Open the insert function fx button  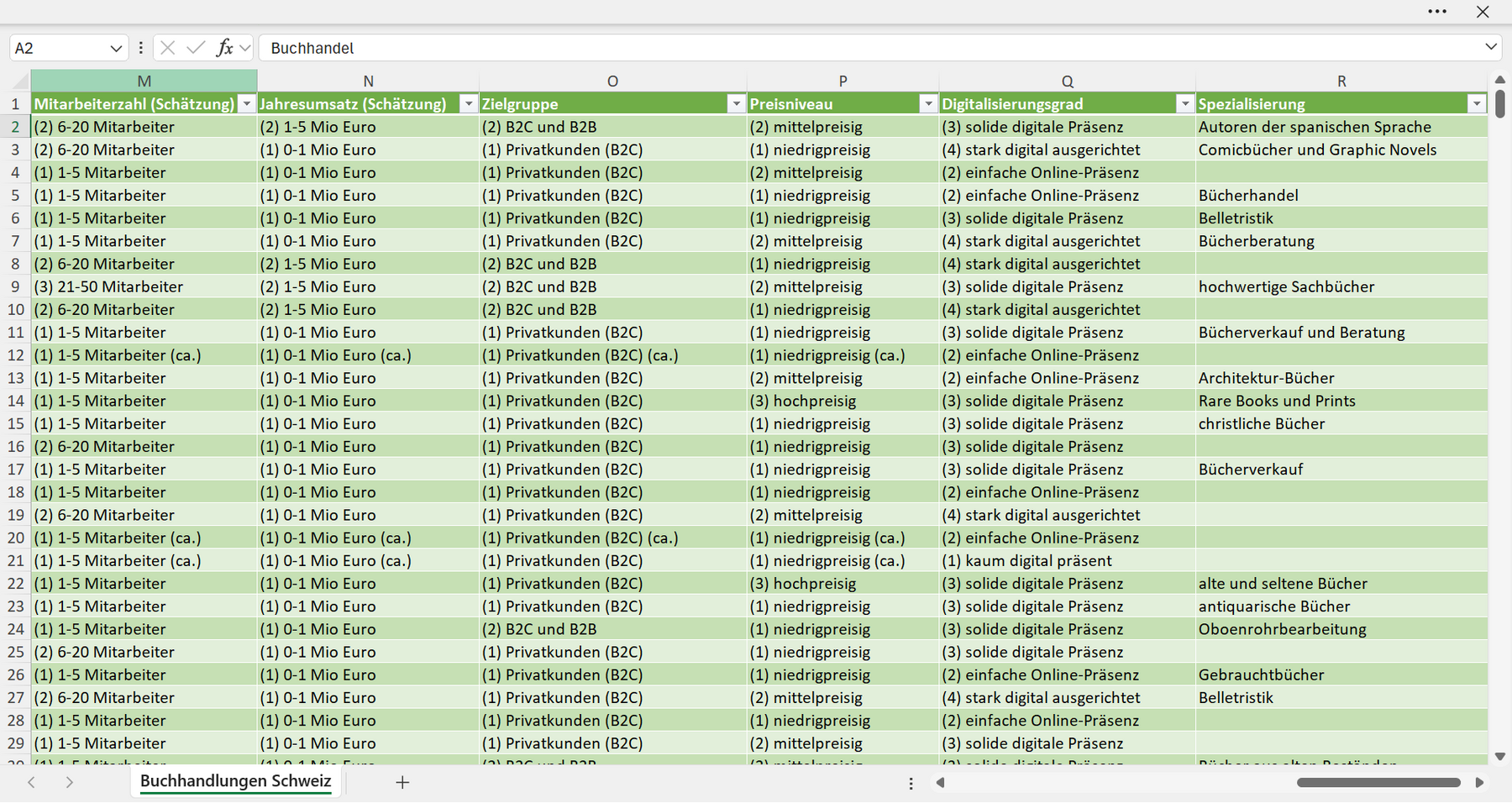(224, 48)
